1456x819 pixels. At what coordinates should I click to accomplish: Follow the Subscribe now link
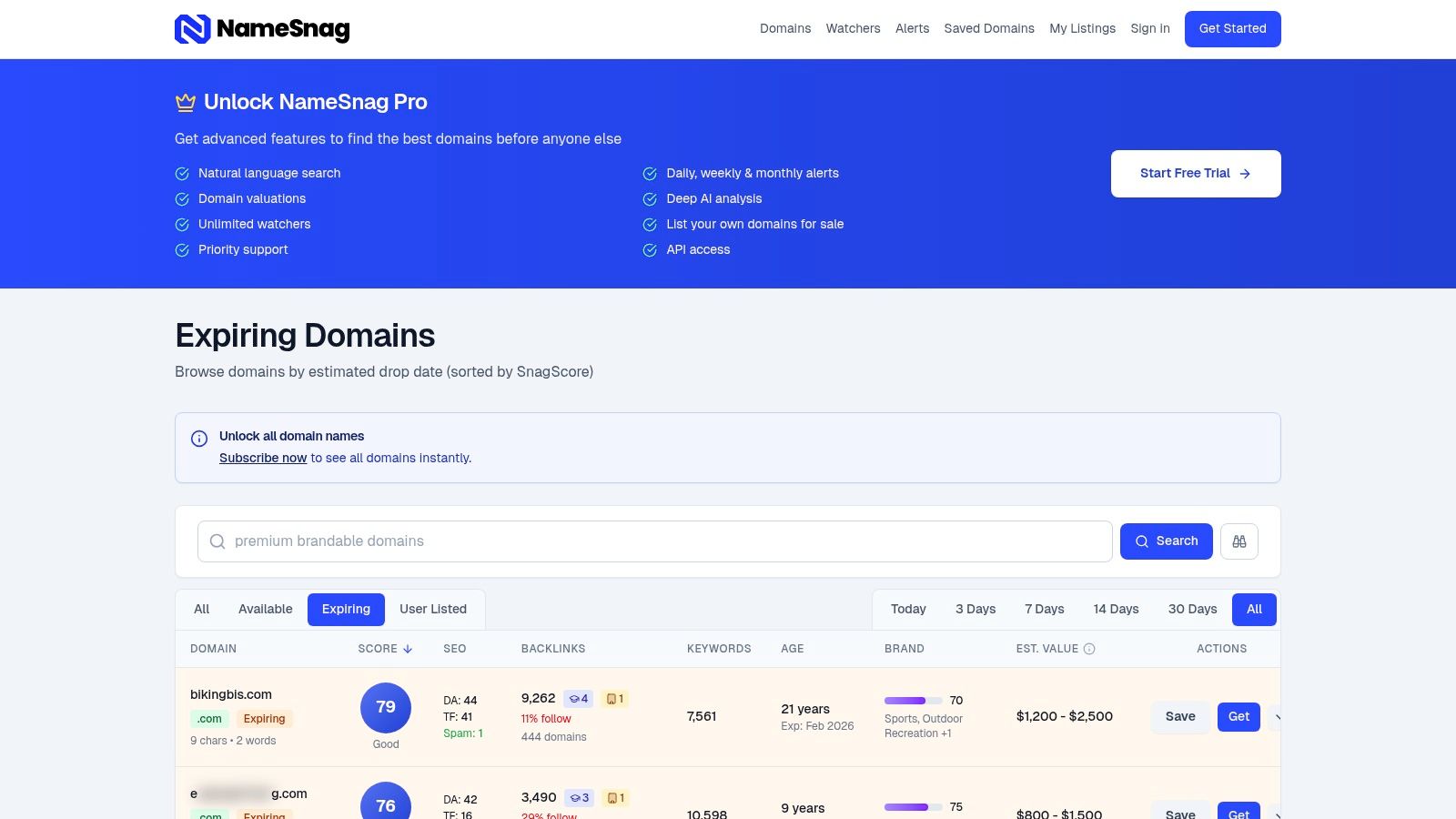[263, 458]
